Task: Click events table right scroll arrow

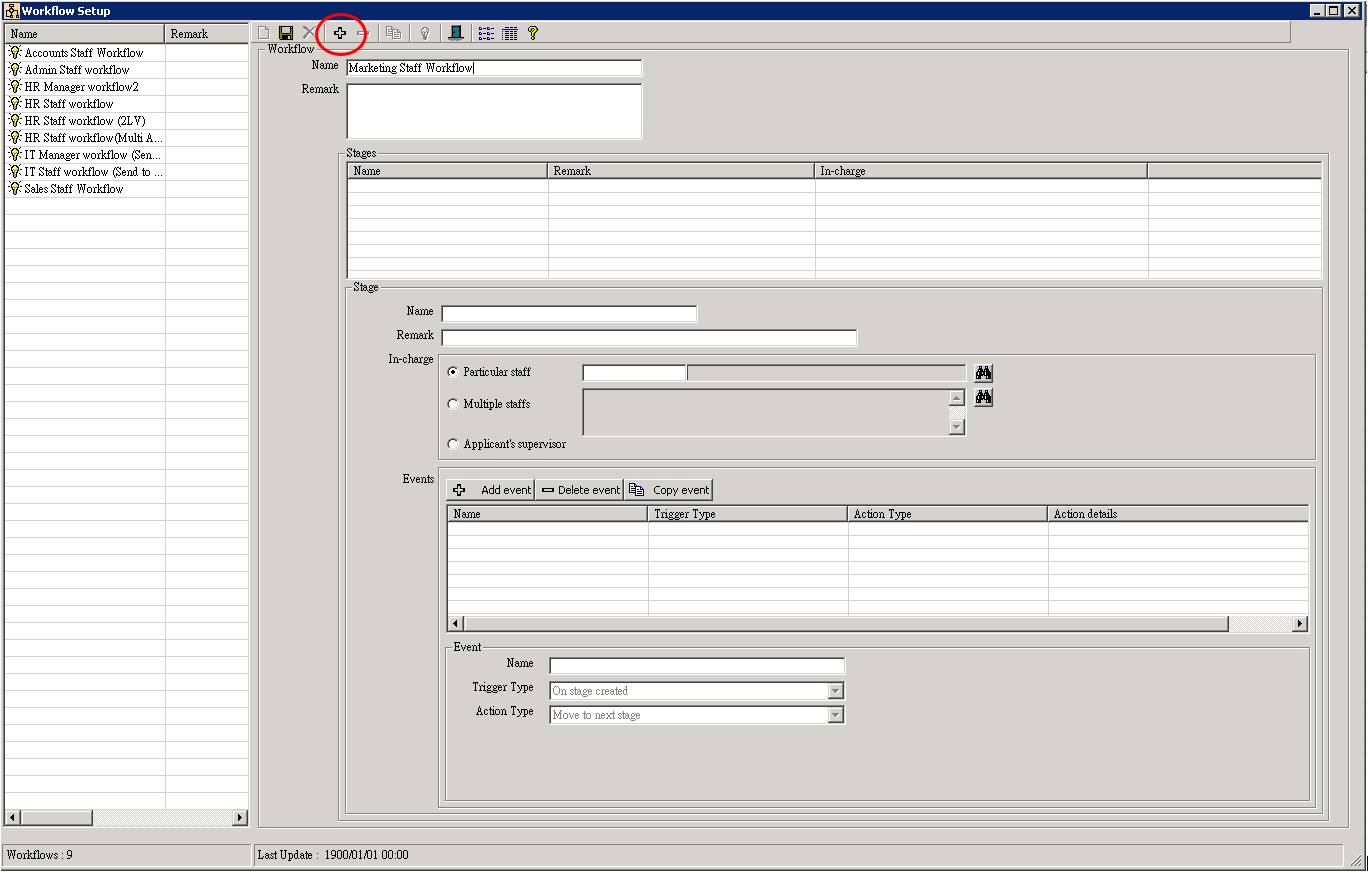Action: (1300, 624)
